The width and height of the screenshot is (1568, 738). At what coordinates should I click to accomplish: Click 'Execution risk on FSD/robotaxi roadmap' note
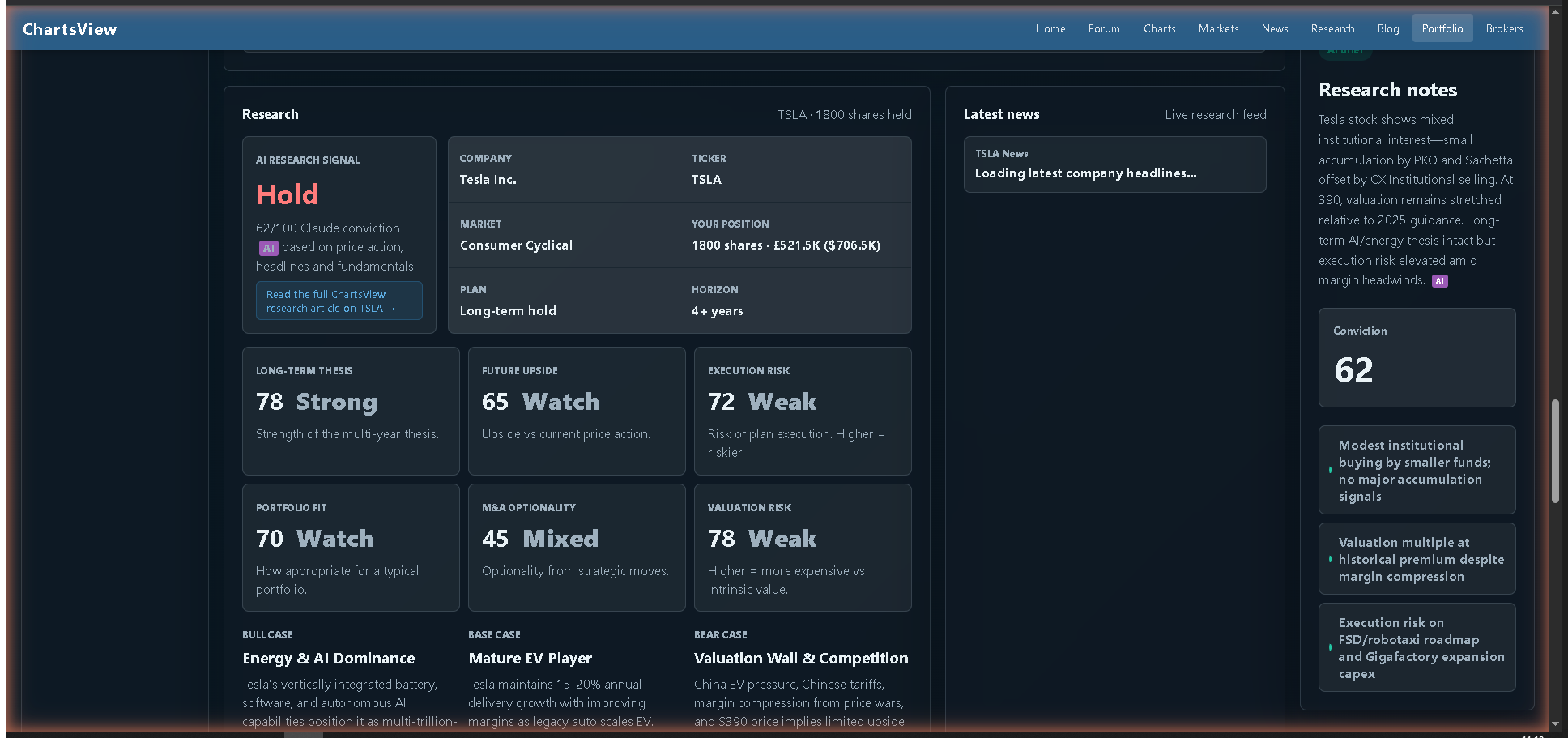click(1417, 647)
